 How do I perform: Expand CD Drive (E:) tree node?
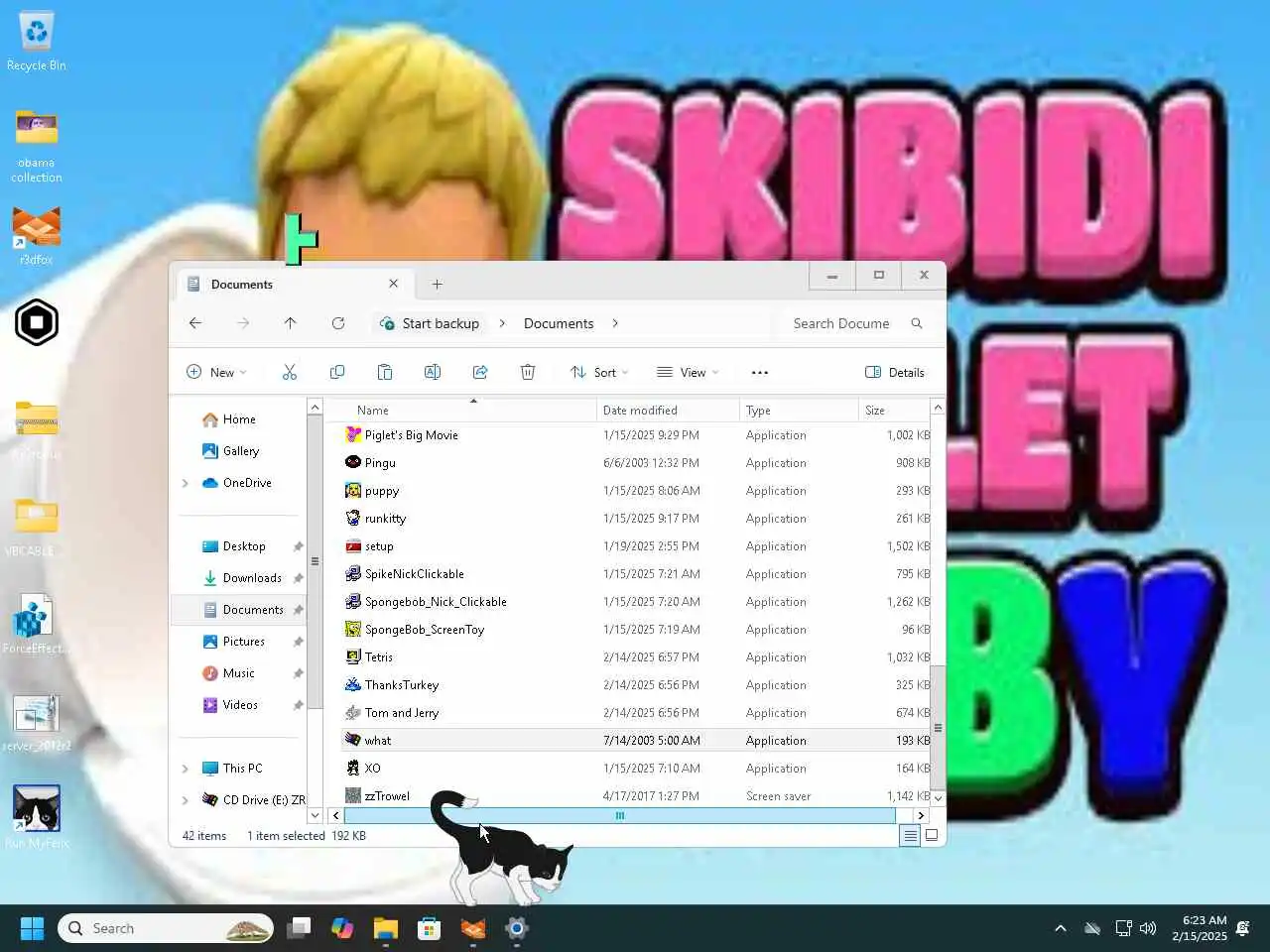[186, 800]
